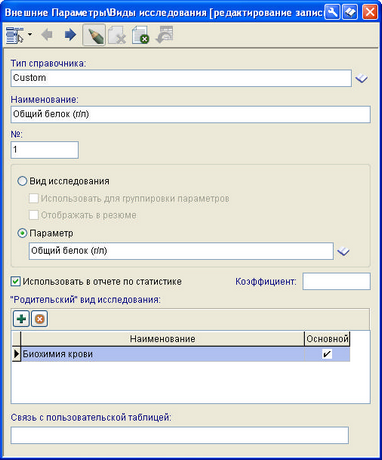Click the Коэффициент input field
The width and height of the screenshot is (382, 460).
pyautogui.click(x=336, y=281)
